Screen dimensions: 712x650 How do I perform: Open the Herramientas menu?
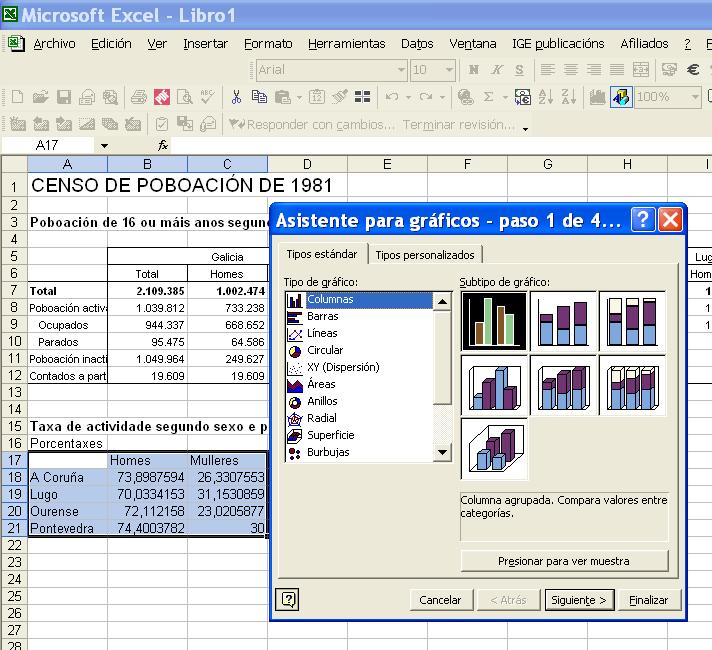346,44
